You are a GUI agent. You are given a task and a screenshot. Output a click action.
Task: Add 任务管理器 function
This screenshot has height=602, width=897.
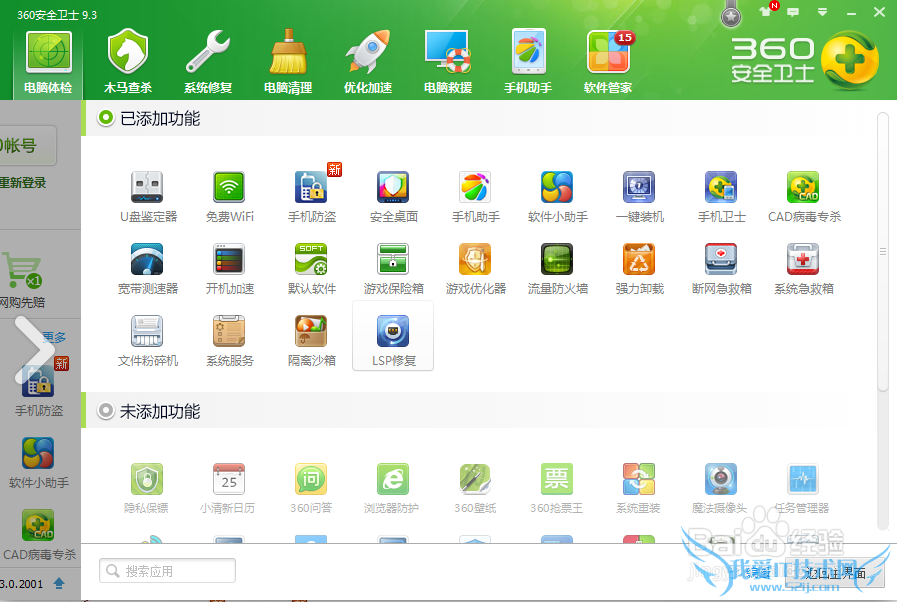pos(802,489)
